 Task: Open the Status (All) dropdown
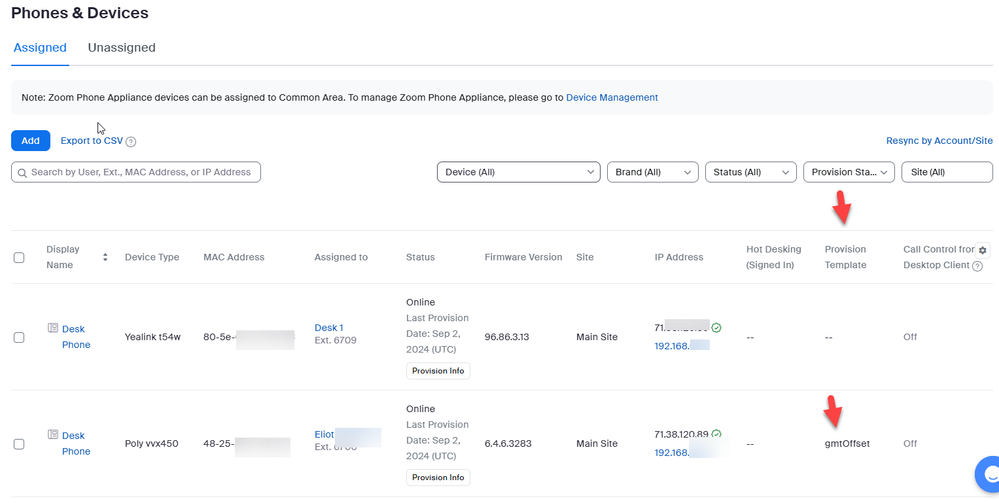(750, 172)
